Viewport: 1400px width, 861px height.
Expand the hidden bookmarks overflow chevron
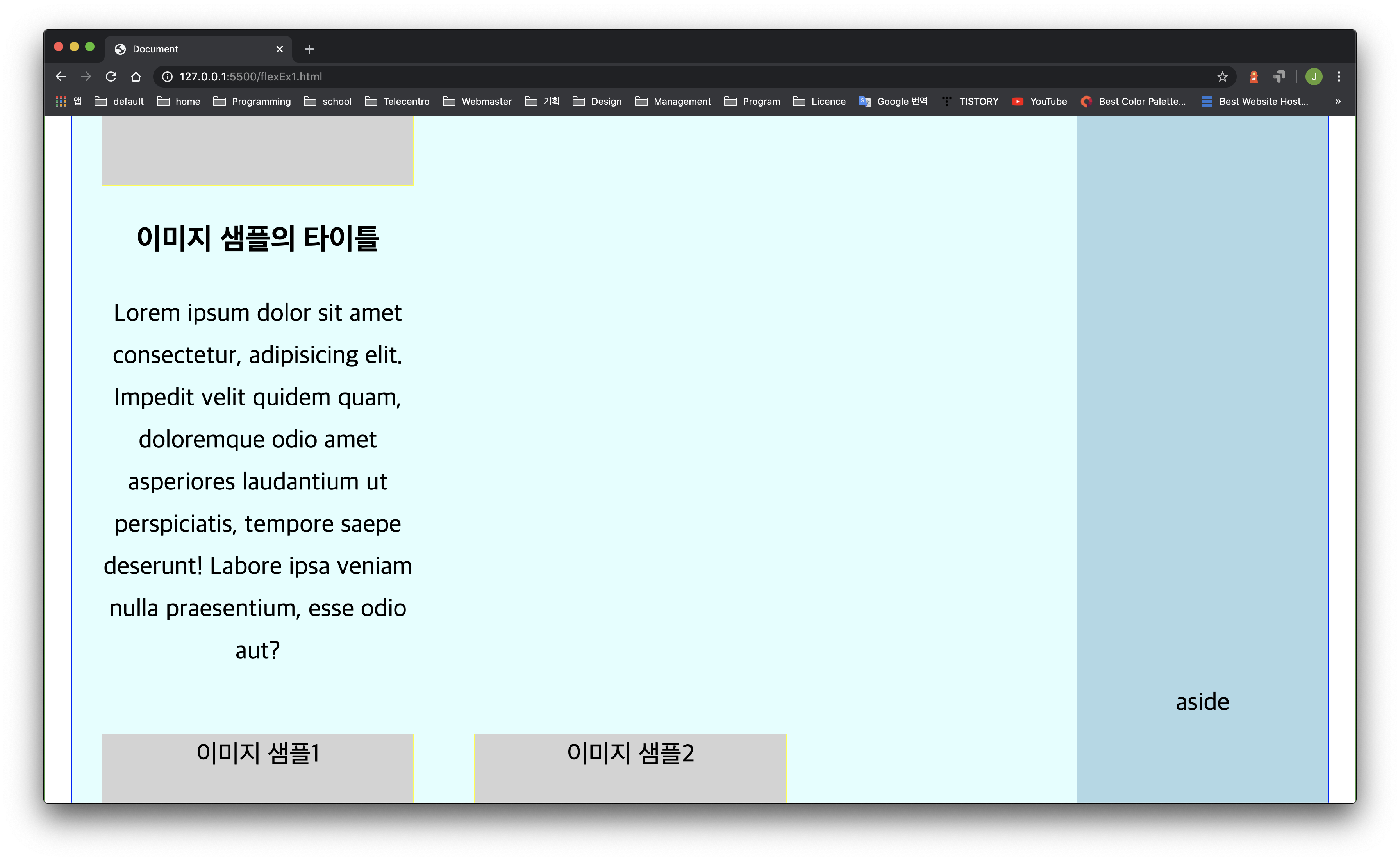pos(1338,101)
